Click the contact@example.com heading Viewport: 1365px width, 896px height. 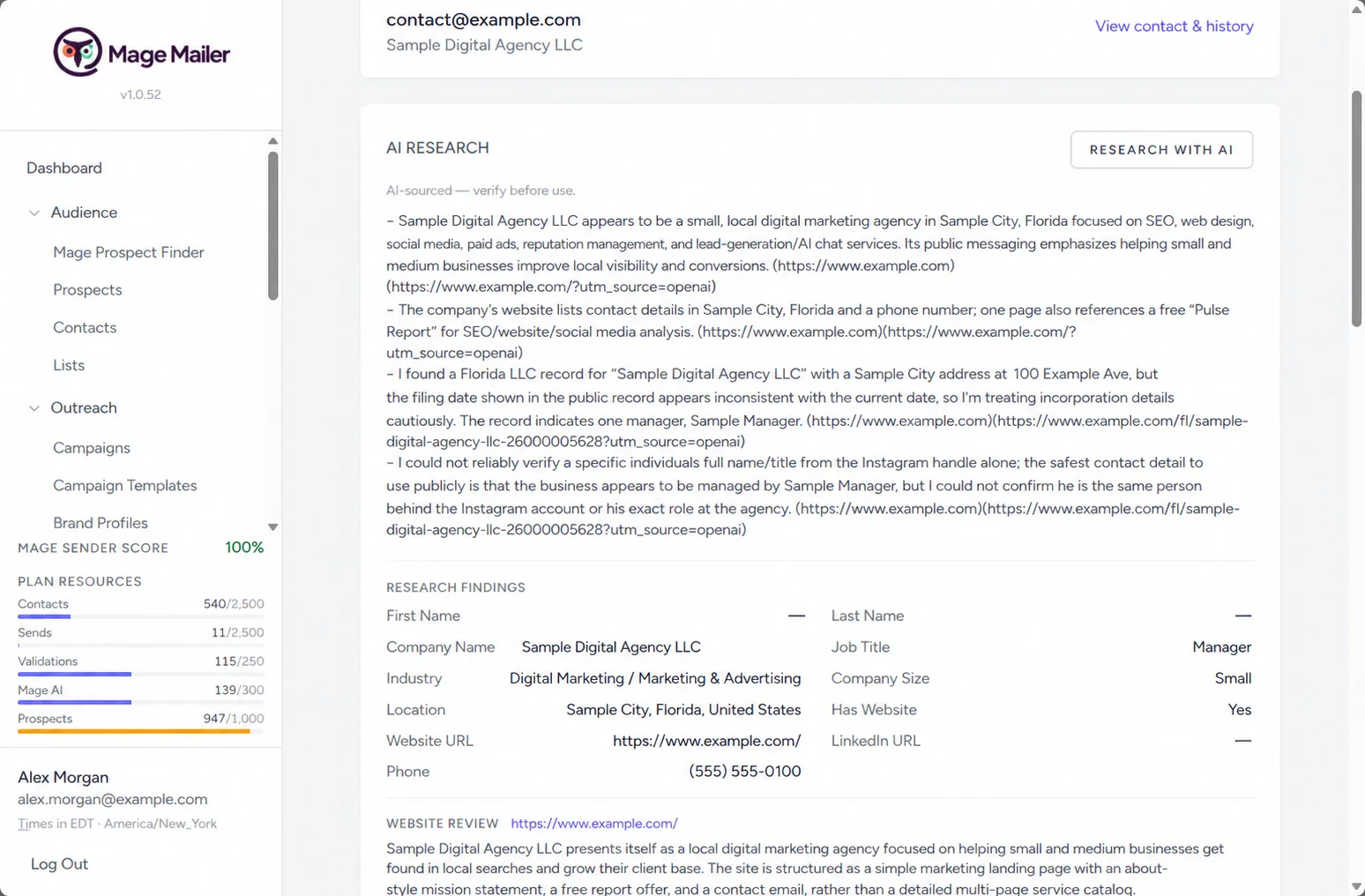point(483,19)
